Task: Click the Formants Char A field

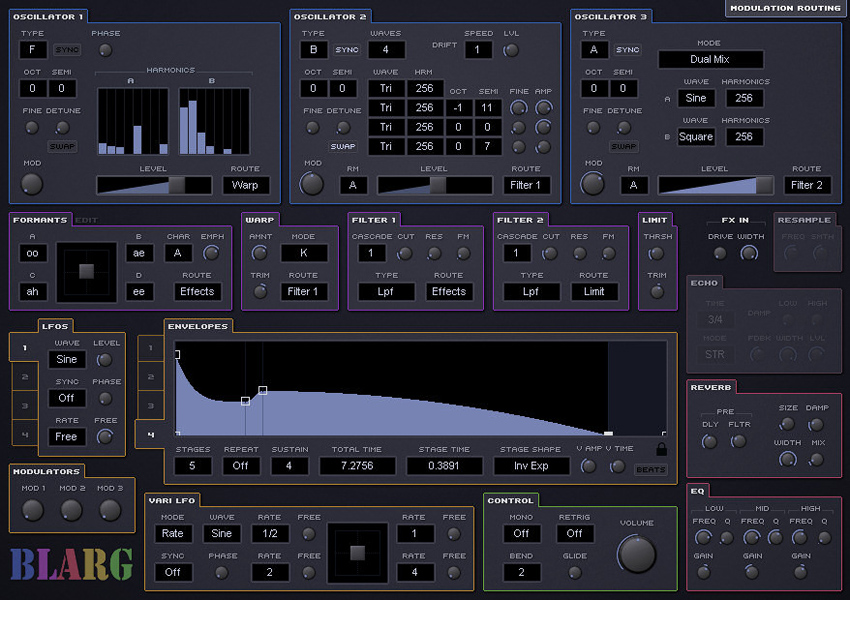Action: (178, 253)
